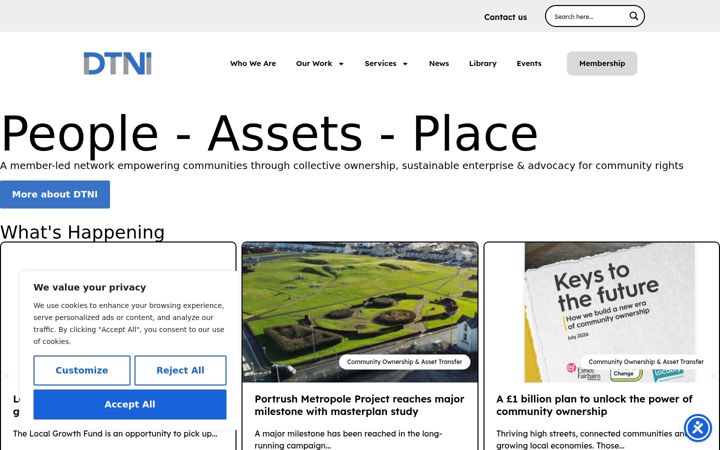This screenshot has width=720, height=450.
Task: Click the People - Assets - Place heading
Action: pos(269,134)
